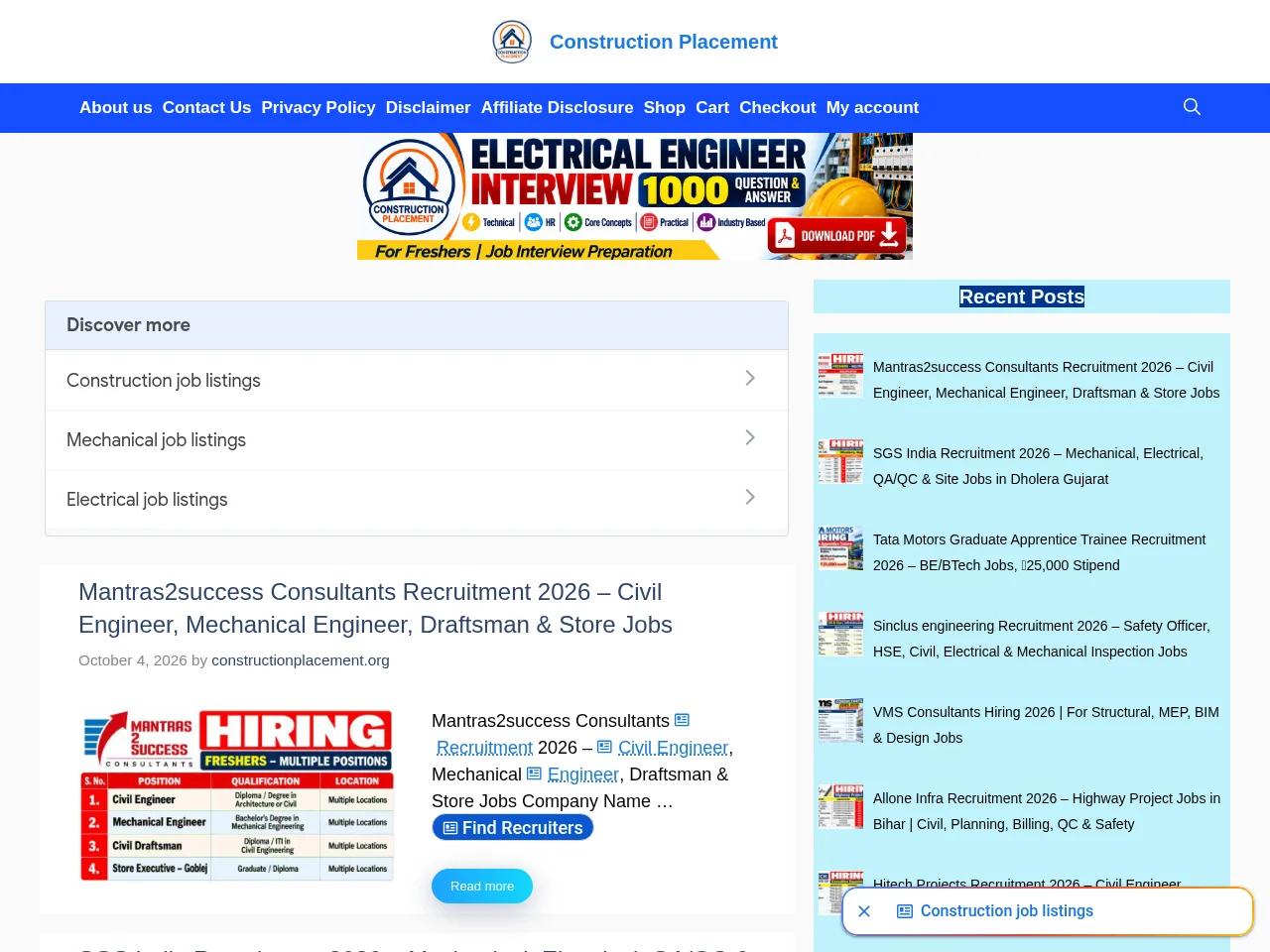Screen dimensions: 1270x952
Task: Close the Construction job listings popup
Action: 864,911
